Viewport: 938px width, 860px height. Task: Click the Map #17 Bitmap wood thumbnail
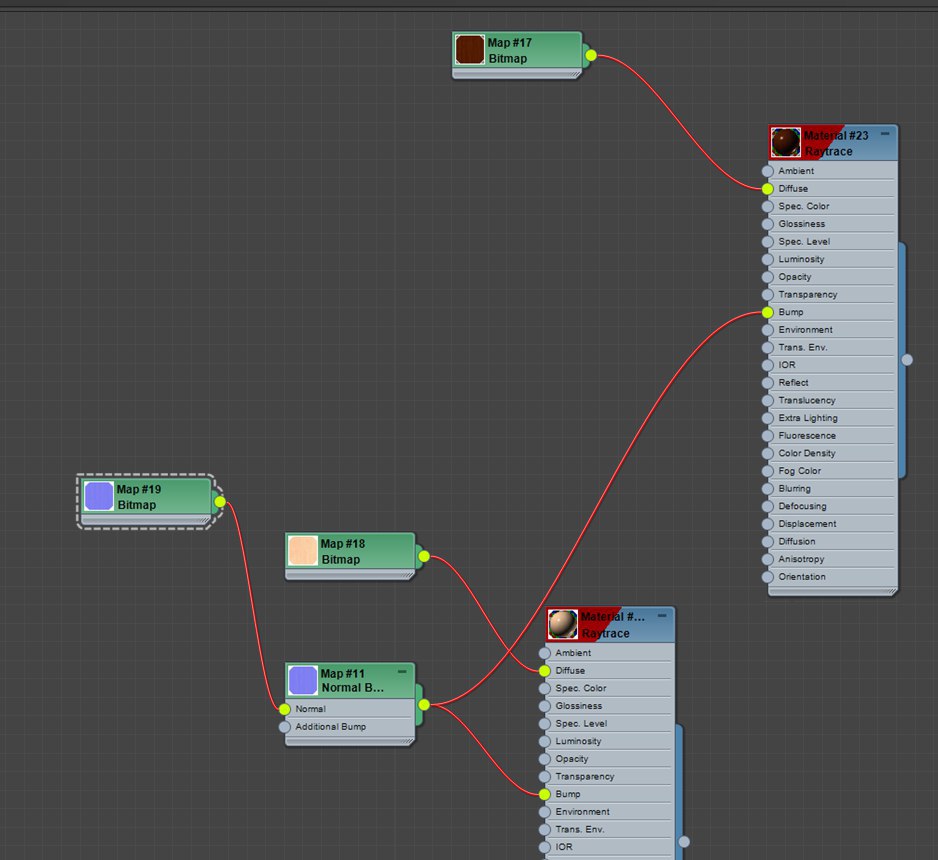470,50
